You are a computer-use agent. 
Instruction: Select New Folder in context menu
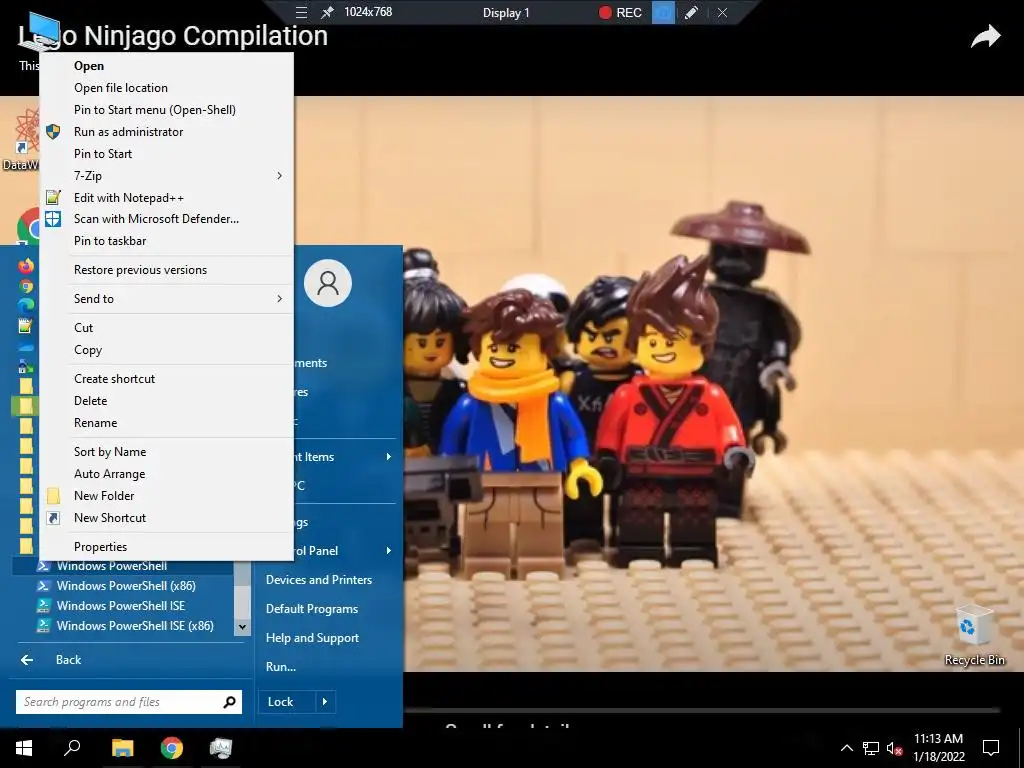(167, 496)
